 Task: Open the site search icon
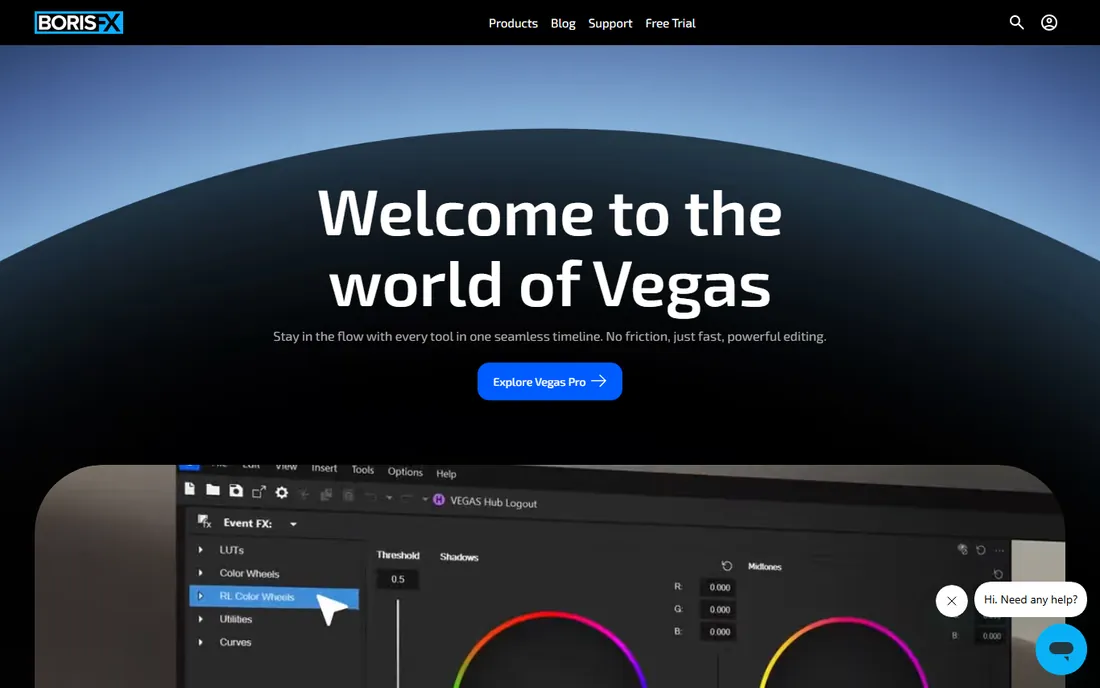tap(1016, 22)
